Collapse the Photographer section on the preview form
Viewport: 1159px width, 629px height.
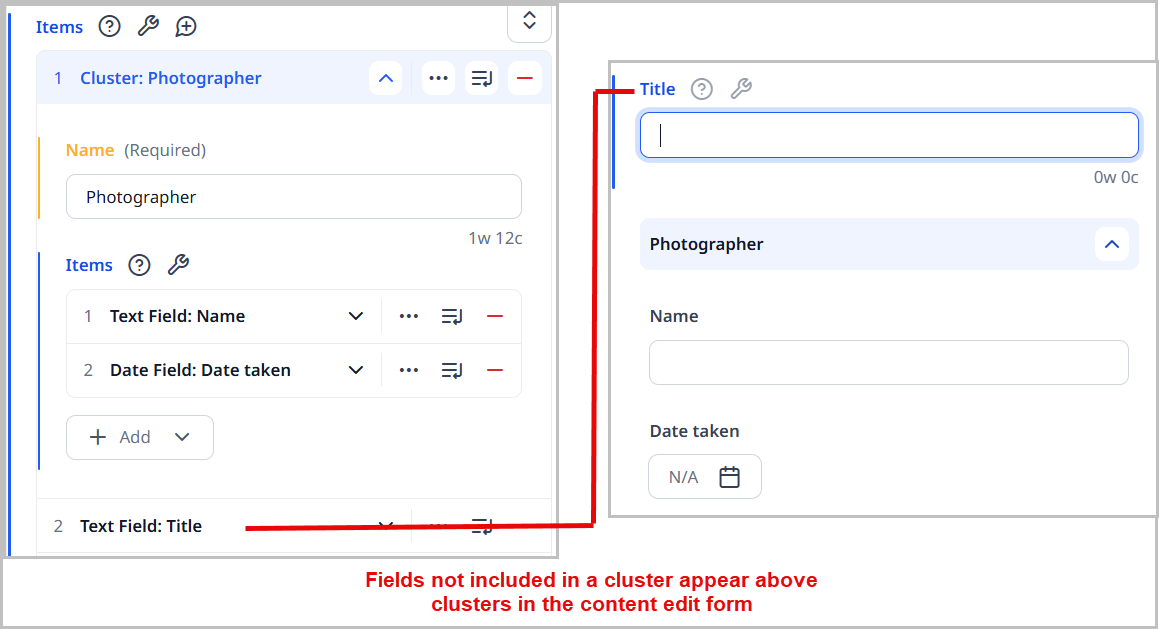point(1112,244)
